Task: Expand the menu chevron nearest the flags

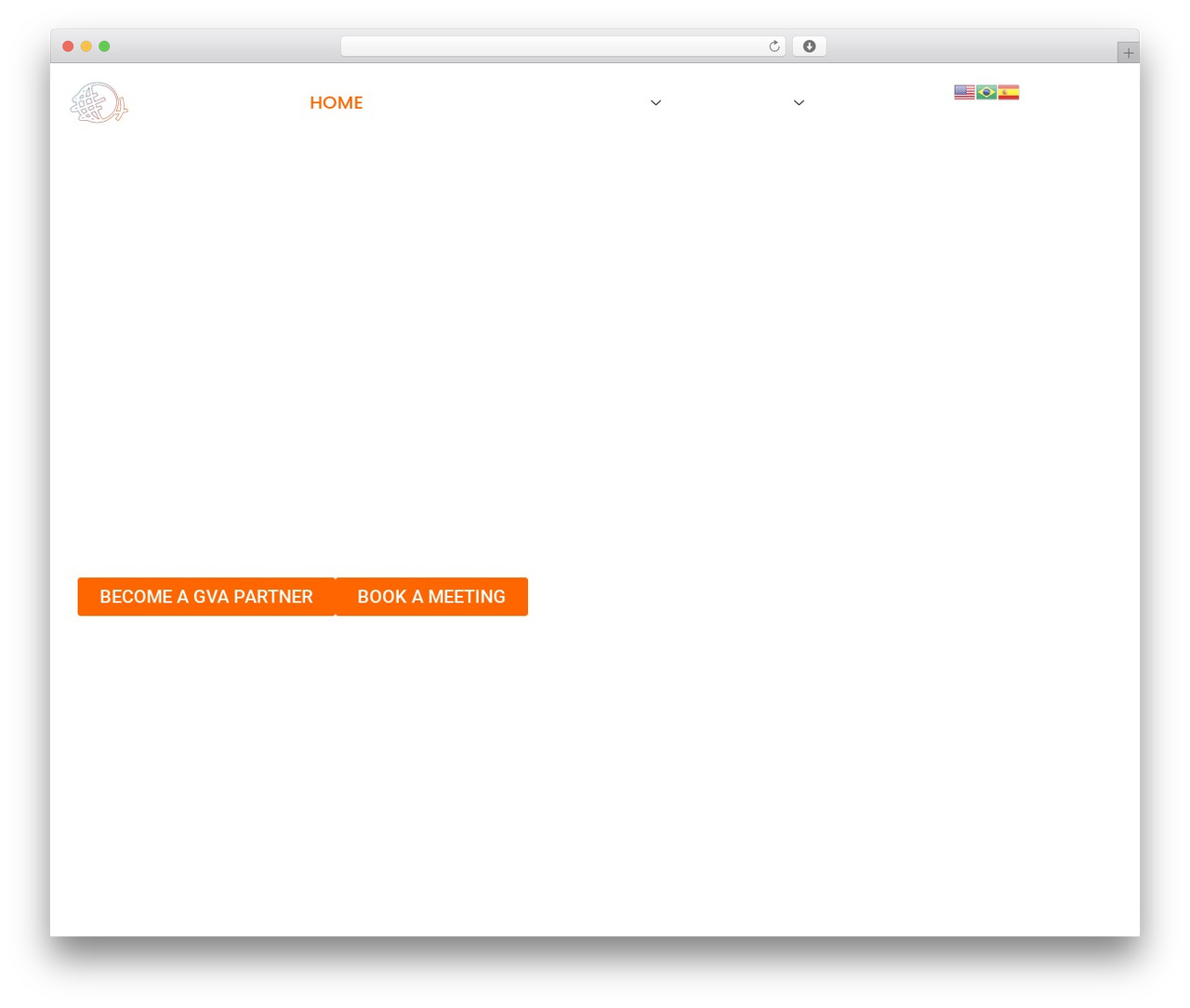Action: coord(799,103)
